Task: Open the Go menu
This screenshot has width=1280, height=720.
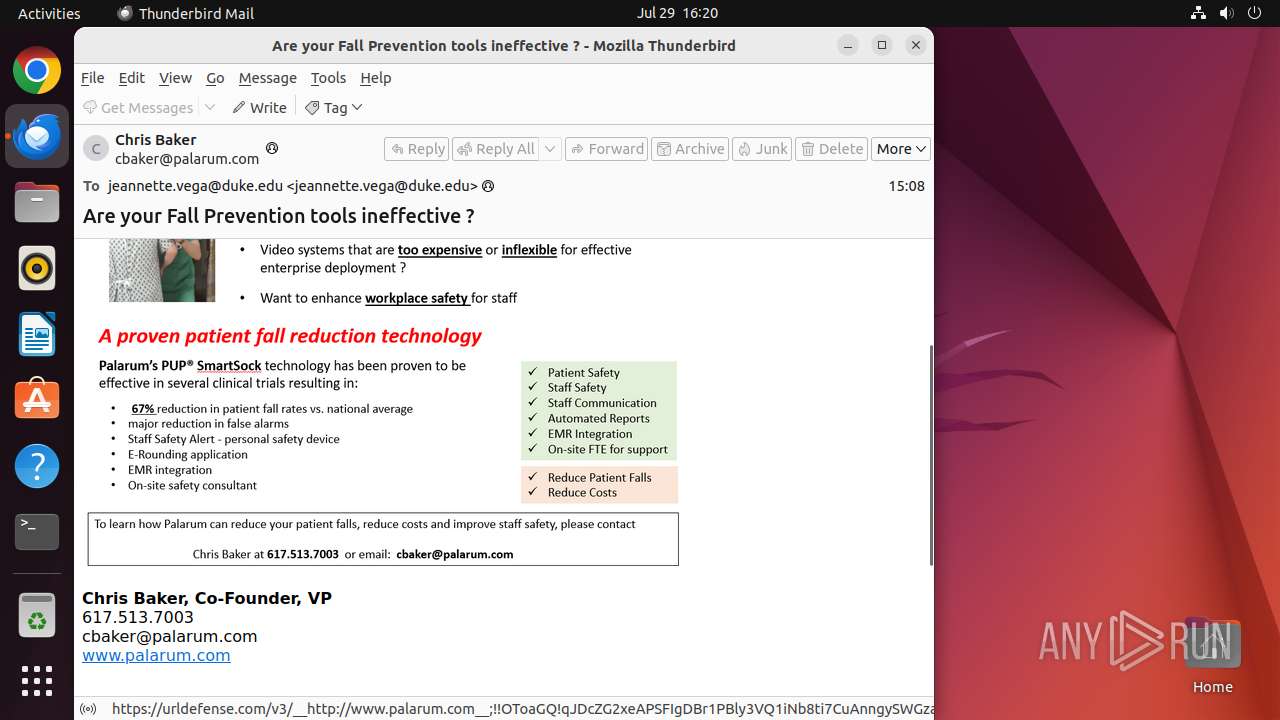Action: (215, 77)
